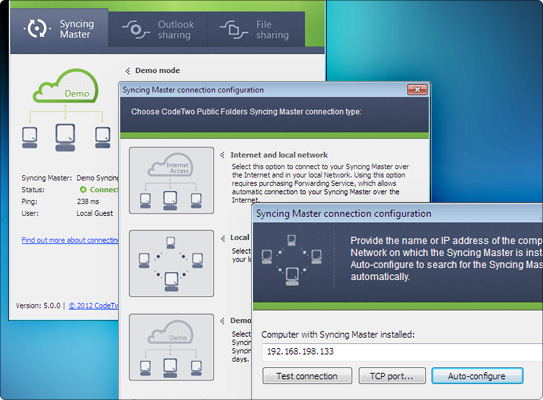The height and width of the screenshot is (400, 543).
Task: Click the Syncing Master sync arrows icon
Action: tap(37, 29)
